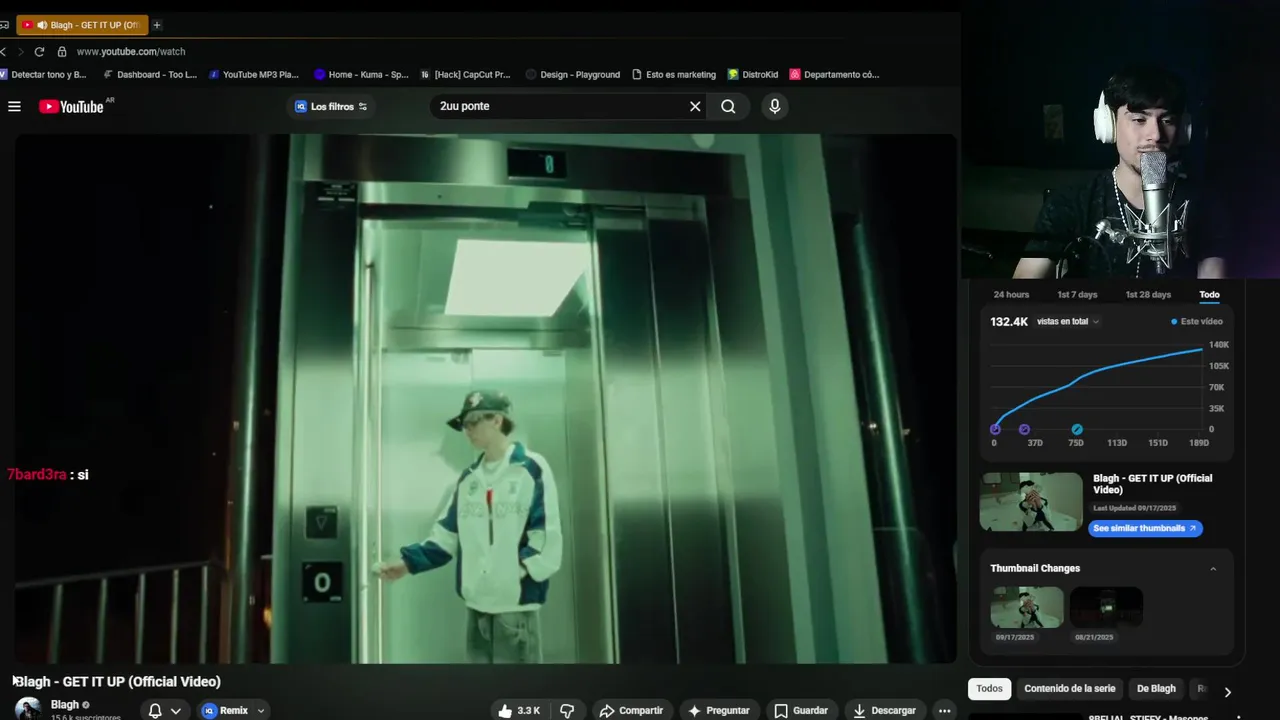Select the '1st 7 days' stats range tab

(x=1077, y=295)
